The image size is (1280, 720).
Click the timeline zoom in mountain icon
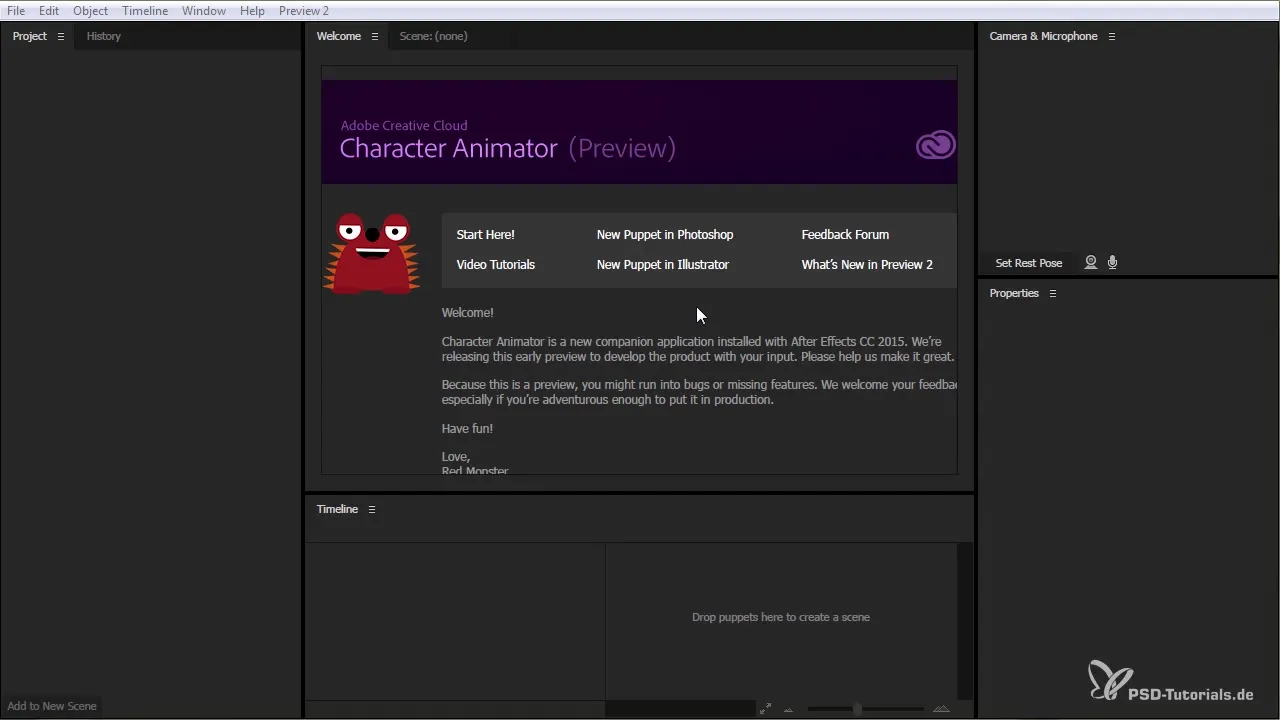940,708
